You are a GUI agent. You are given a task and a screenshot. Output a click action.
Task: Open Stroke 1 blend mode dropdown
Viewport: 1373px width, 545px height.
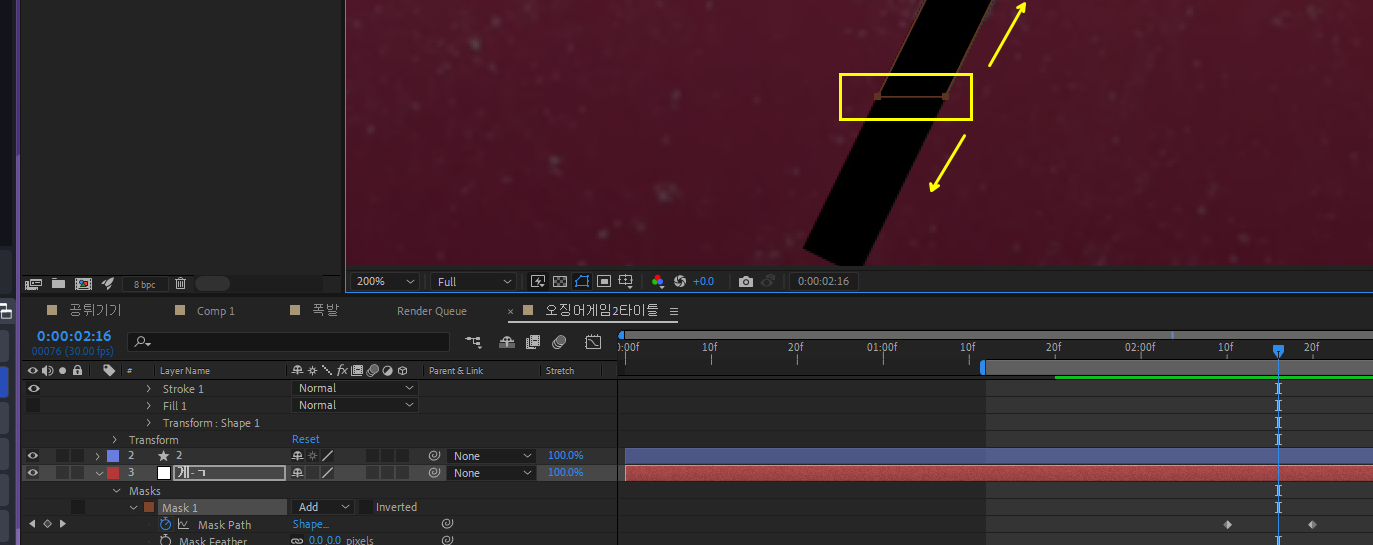(355, 388)
